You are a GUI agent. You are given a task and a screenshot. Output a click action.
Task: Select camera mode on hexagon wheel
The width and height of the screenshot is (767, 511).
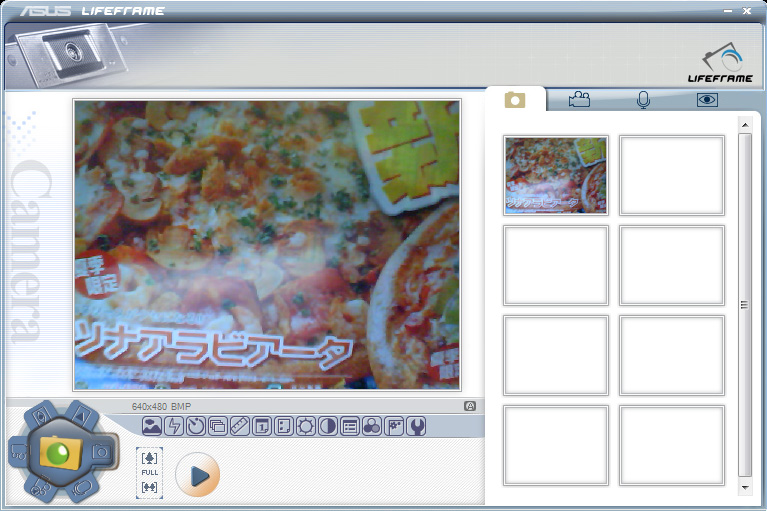pyautogui.click(x=102, y=452)
